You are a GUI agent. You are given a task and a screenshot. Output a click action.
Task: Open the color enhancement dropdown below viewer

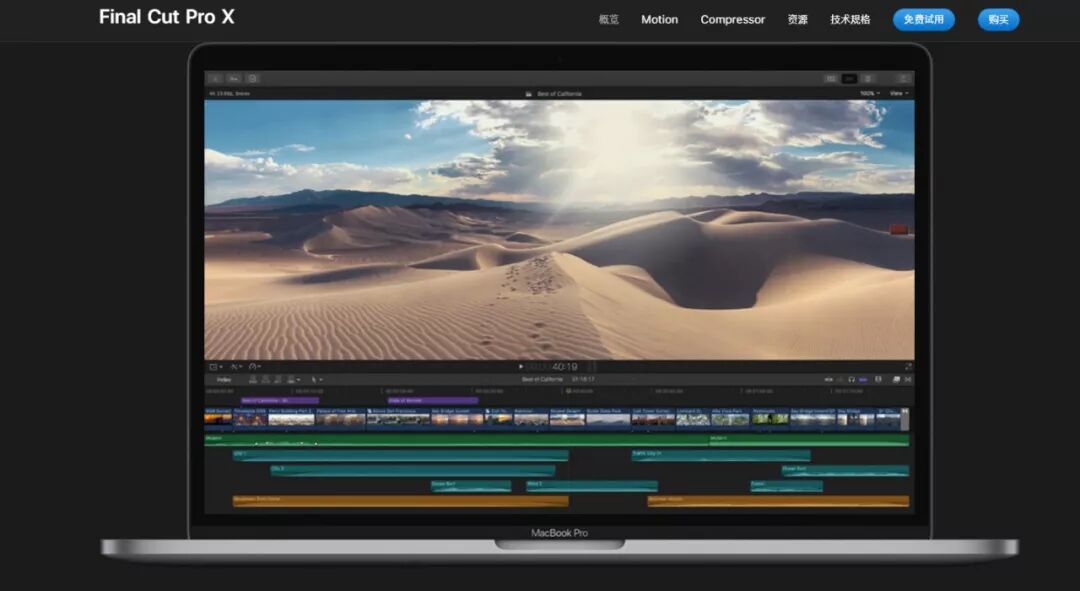click(236, 366)
